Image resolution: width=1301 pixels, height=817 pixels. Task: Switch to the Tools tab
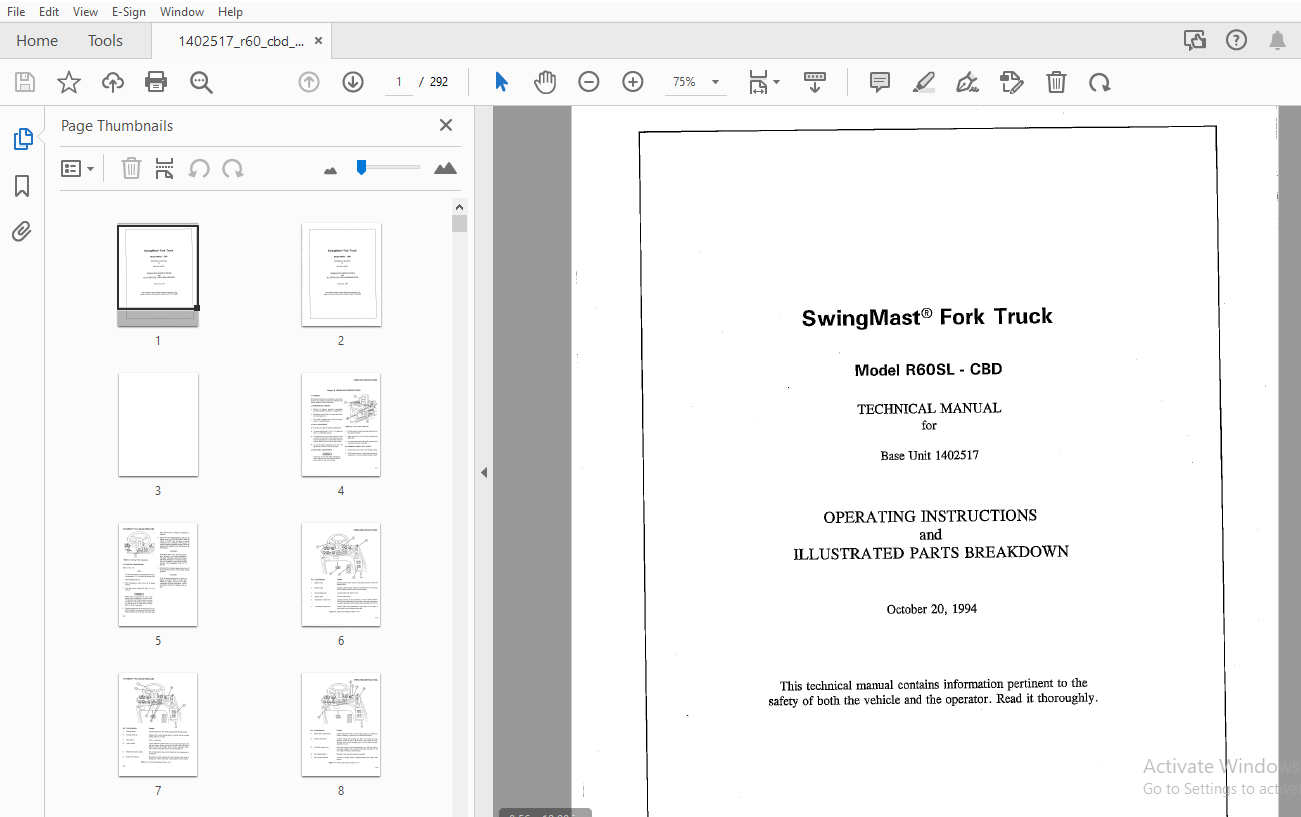105,41
